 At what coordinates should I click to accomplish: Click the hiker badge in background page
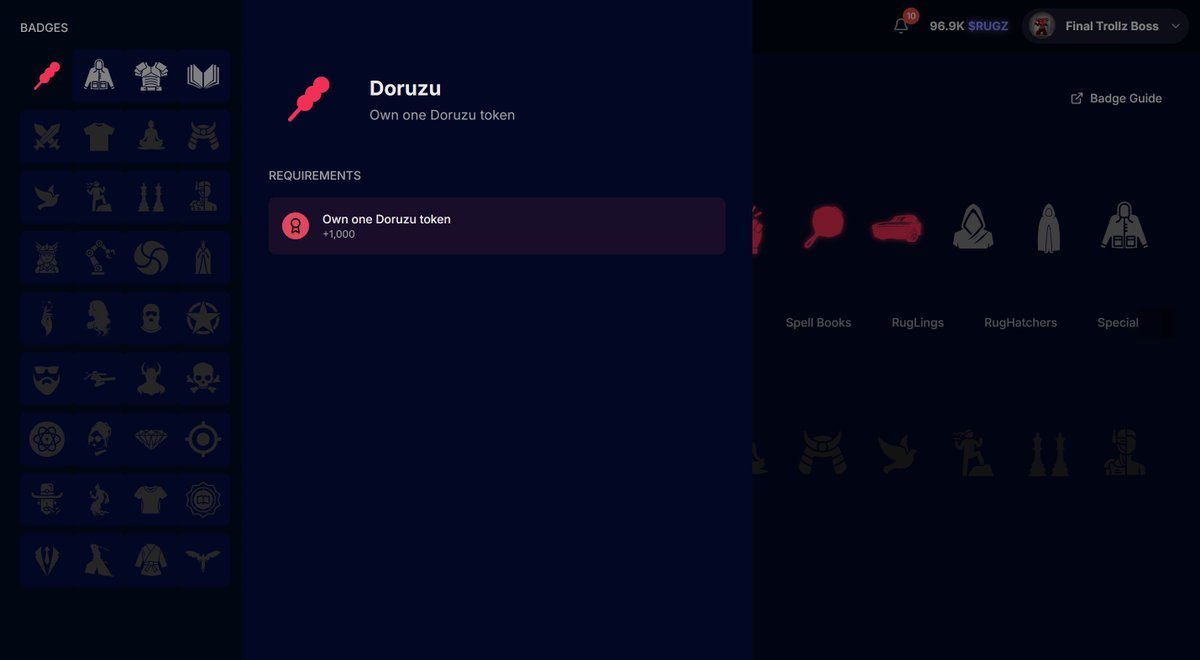coord(973,453)
